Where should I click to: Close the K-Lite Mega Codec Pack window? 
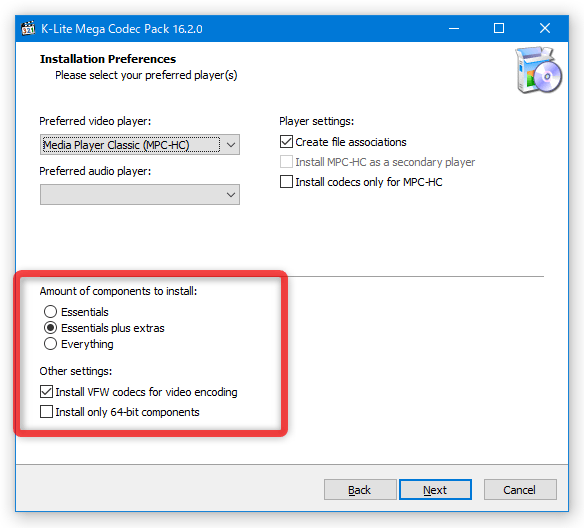[x=545, y=28]
